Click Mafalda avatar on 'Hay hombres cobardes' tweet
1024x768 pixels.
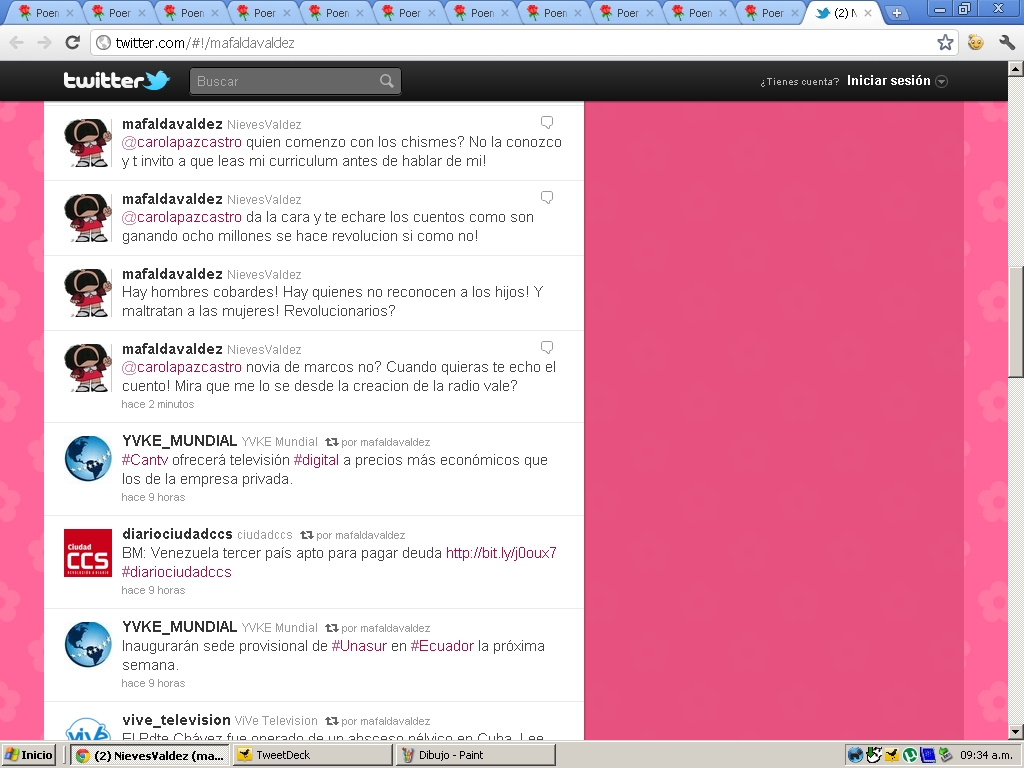(88, 292)
